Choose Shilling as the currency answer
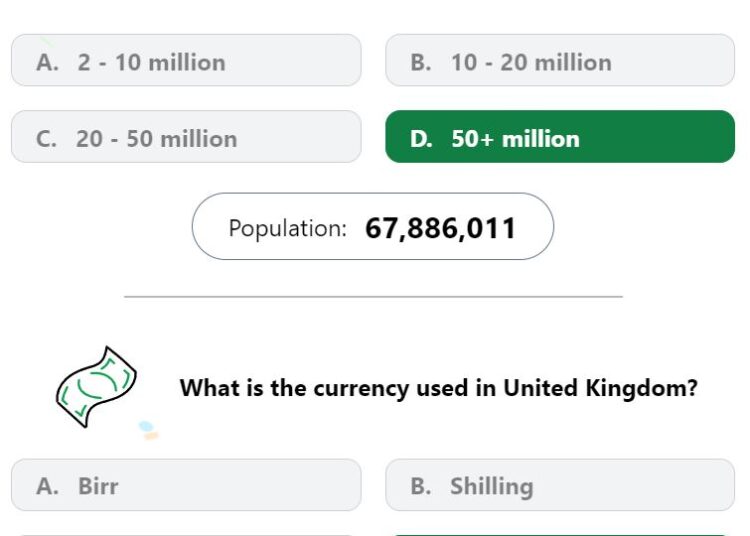 [x=560, y=485]
